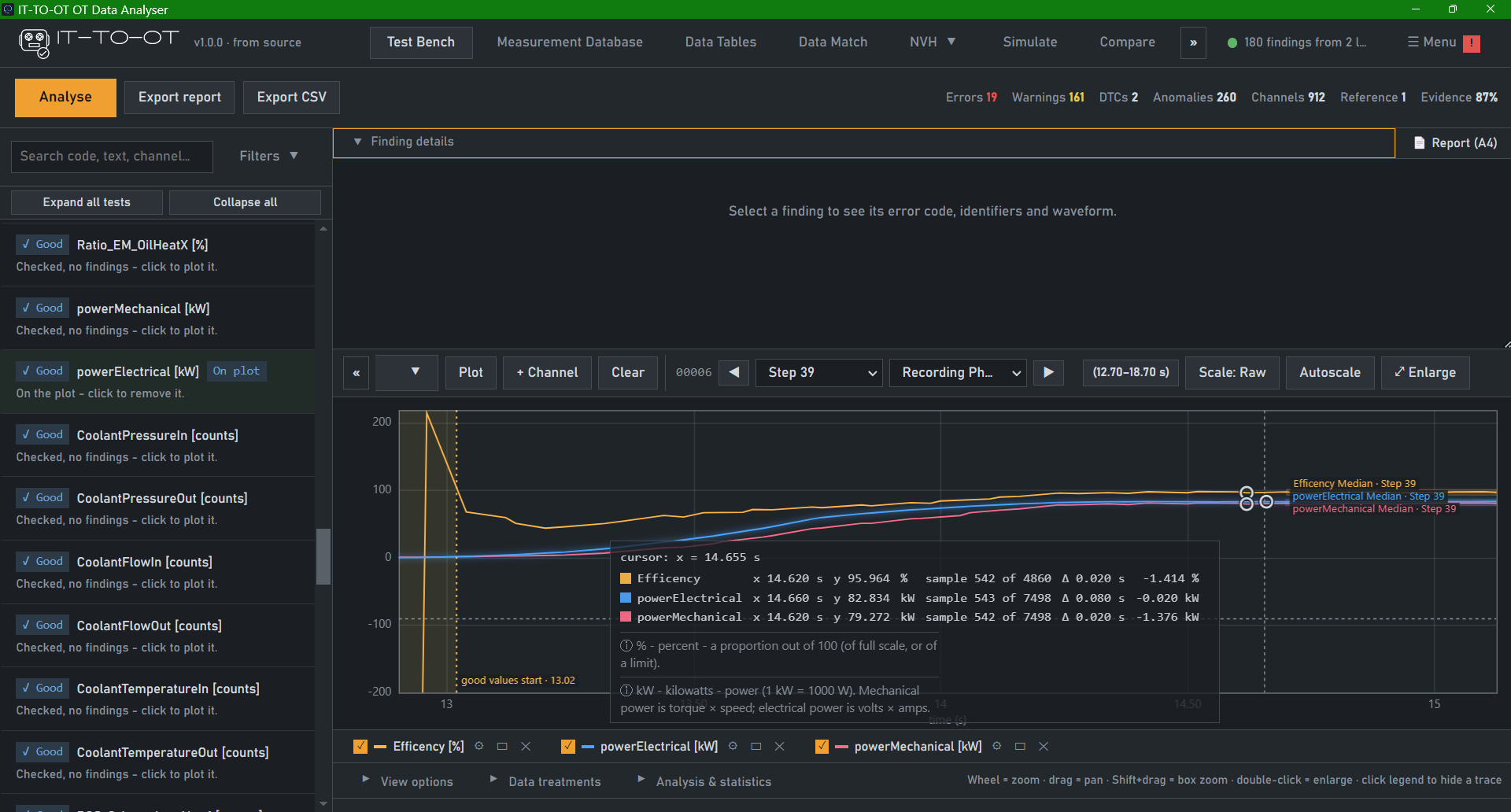Go to the previous step arrow
This screenshot has width=1511, height=812.
(x=734, y=372)
